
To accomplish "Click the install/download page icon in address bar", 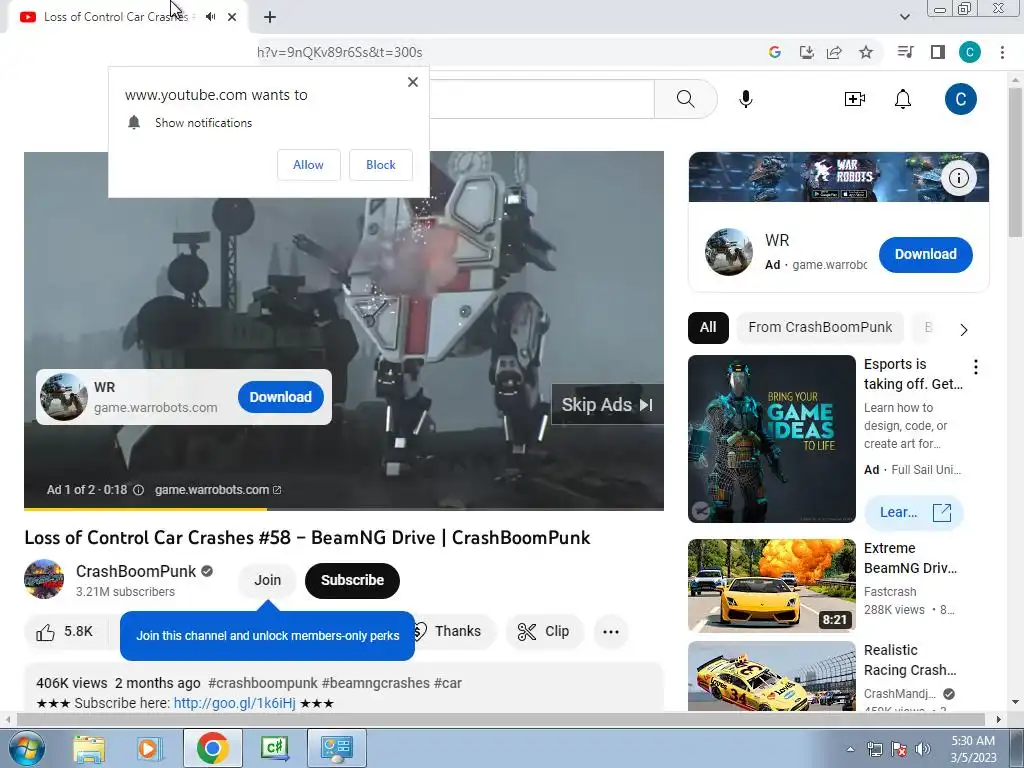I will point(807,52).
